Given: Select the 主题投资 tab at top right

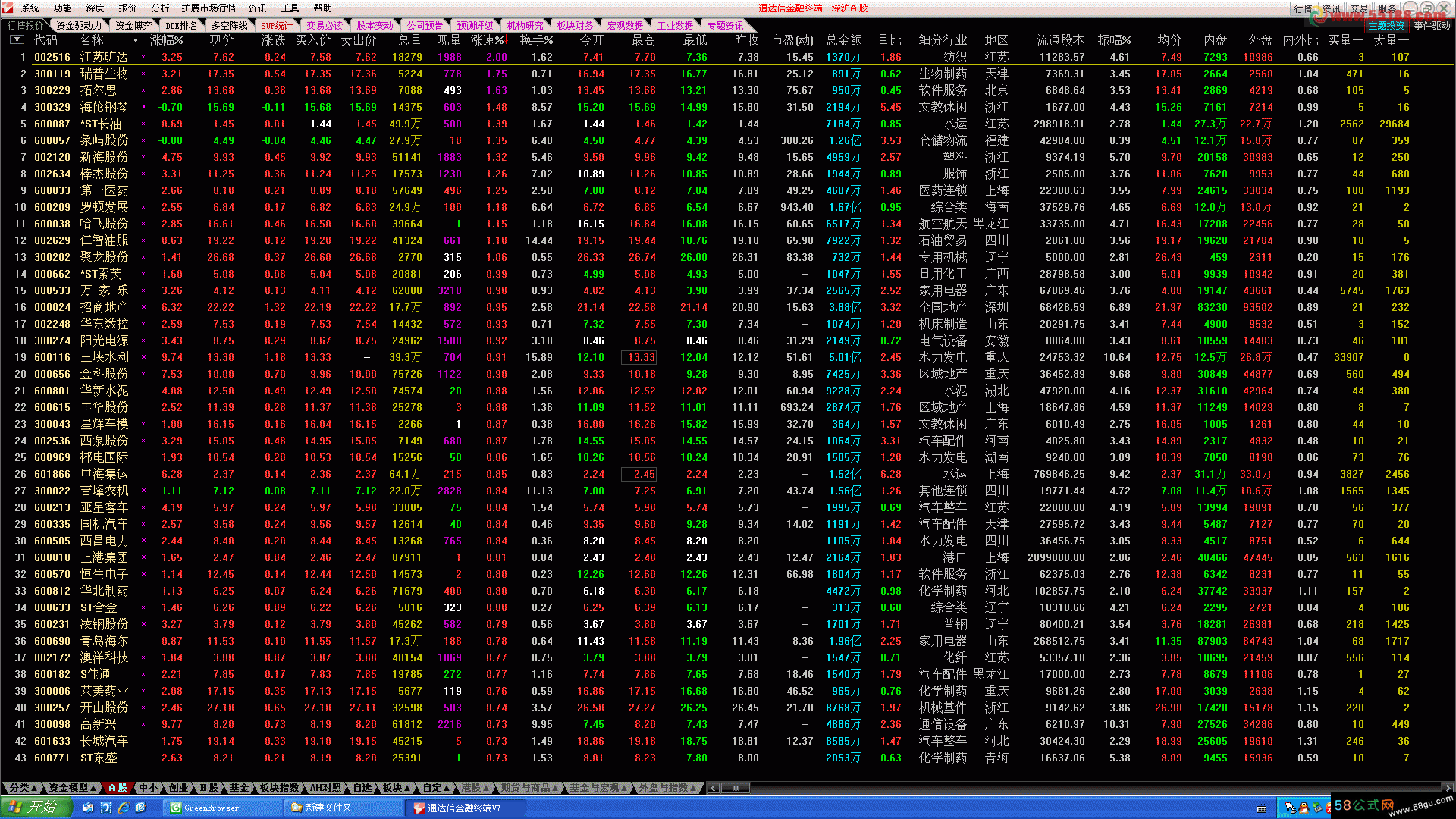Looking at the screenshot, I should [x=1386, y=26].
